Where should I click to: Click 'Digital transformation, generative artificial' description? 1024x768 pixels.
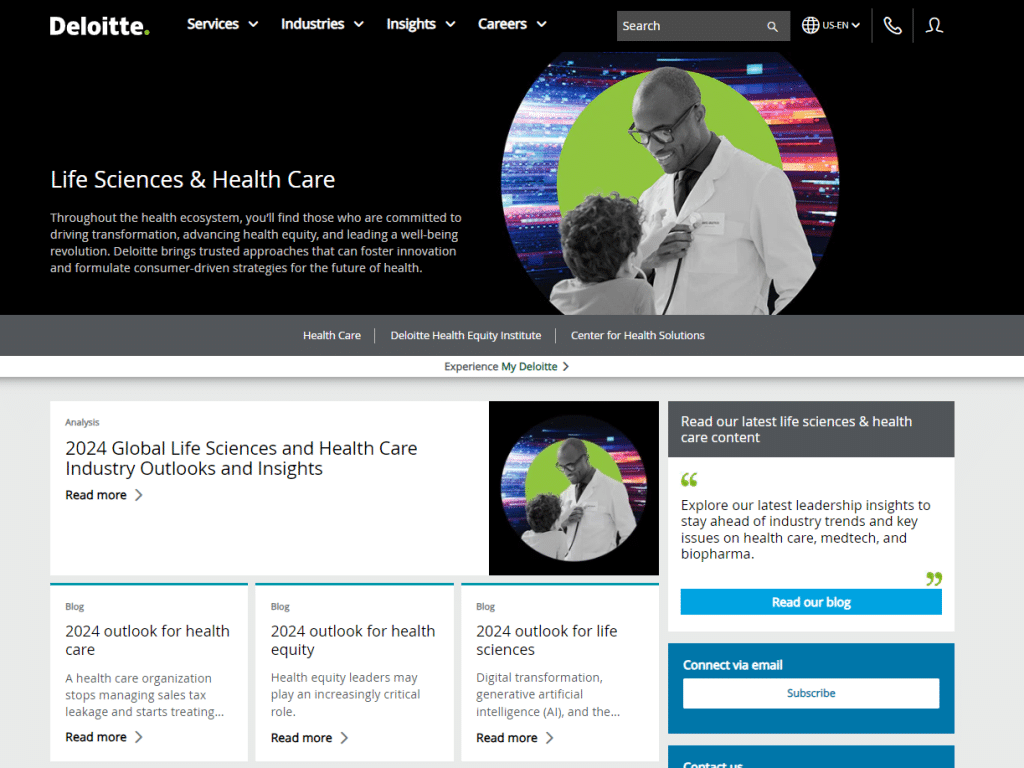(x=548, y=694)
